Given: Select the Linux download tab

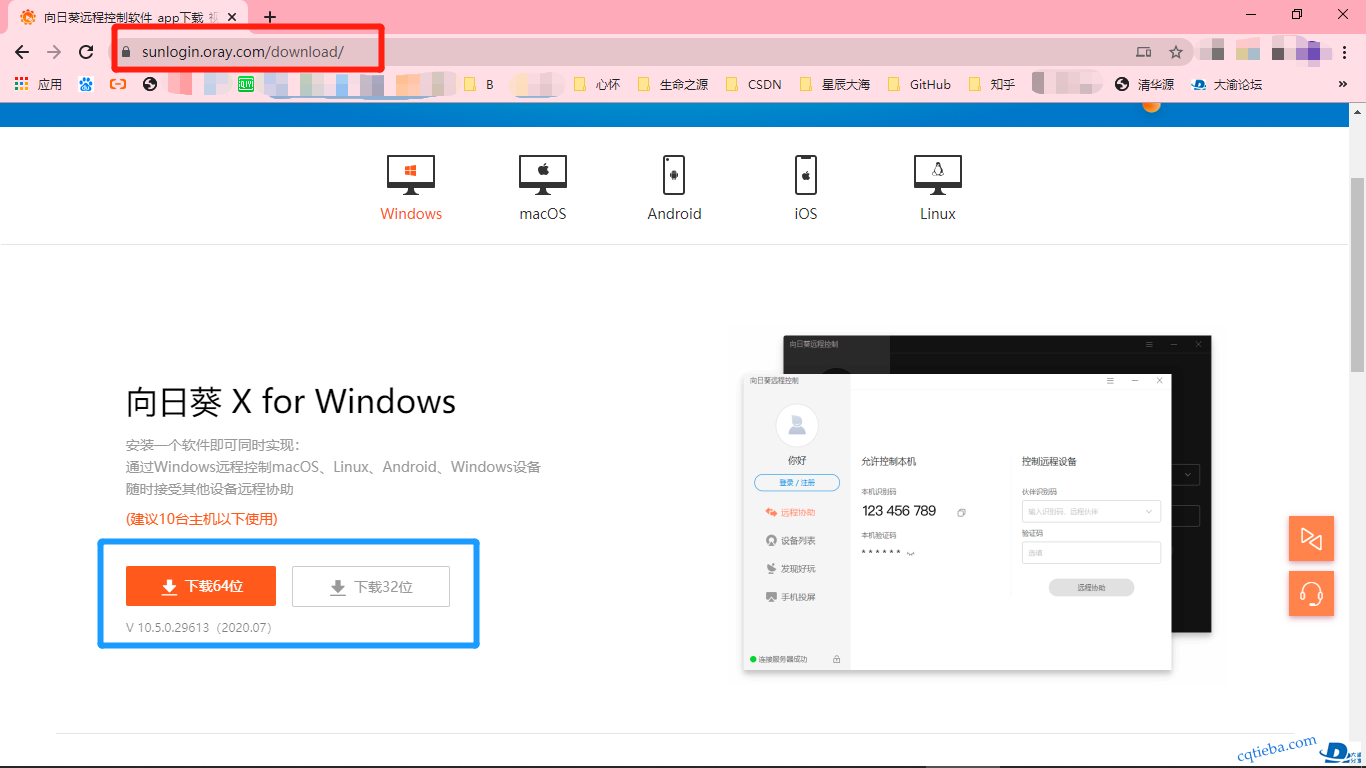Looking at the screenshot, I should [938, 187].
